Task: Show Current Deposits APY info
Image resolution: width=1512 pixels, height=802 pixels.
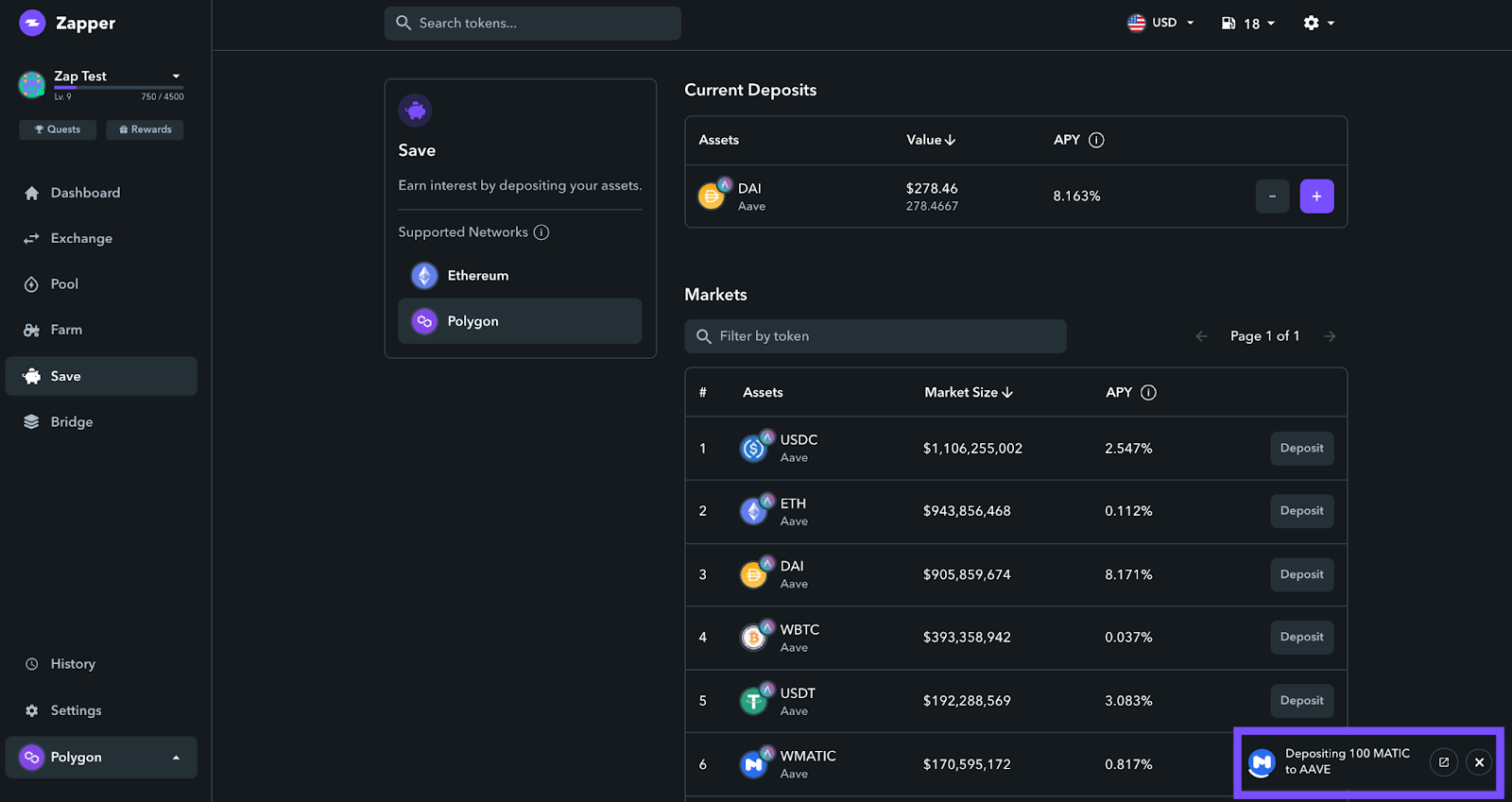Action: point(1096,140)
